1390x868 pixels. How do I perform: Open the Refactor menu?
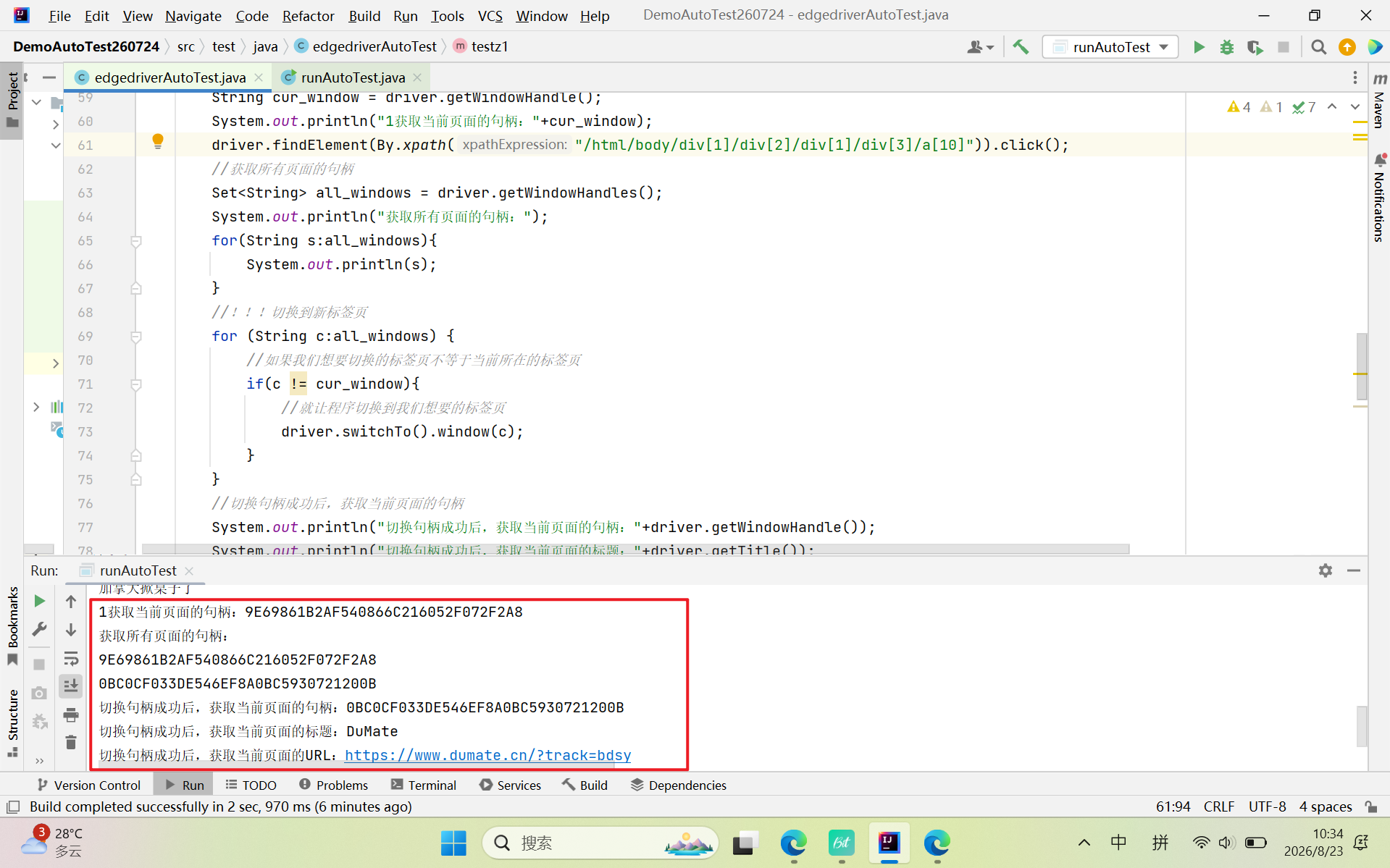tap(308, 15)
